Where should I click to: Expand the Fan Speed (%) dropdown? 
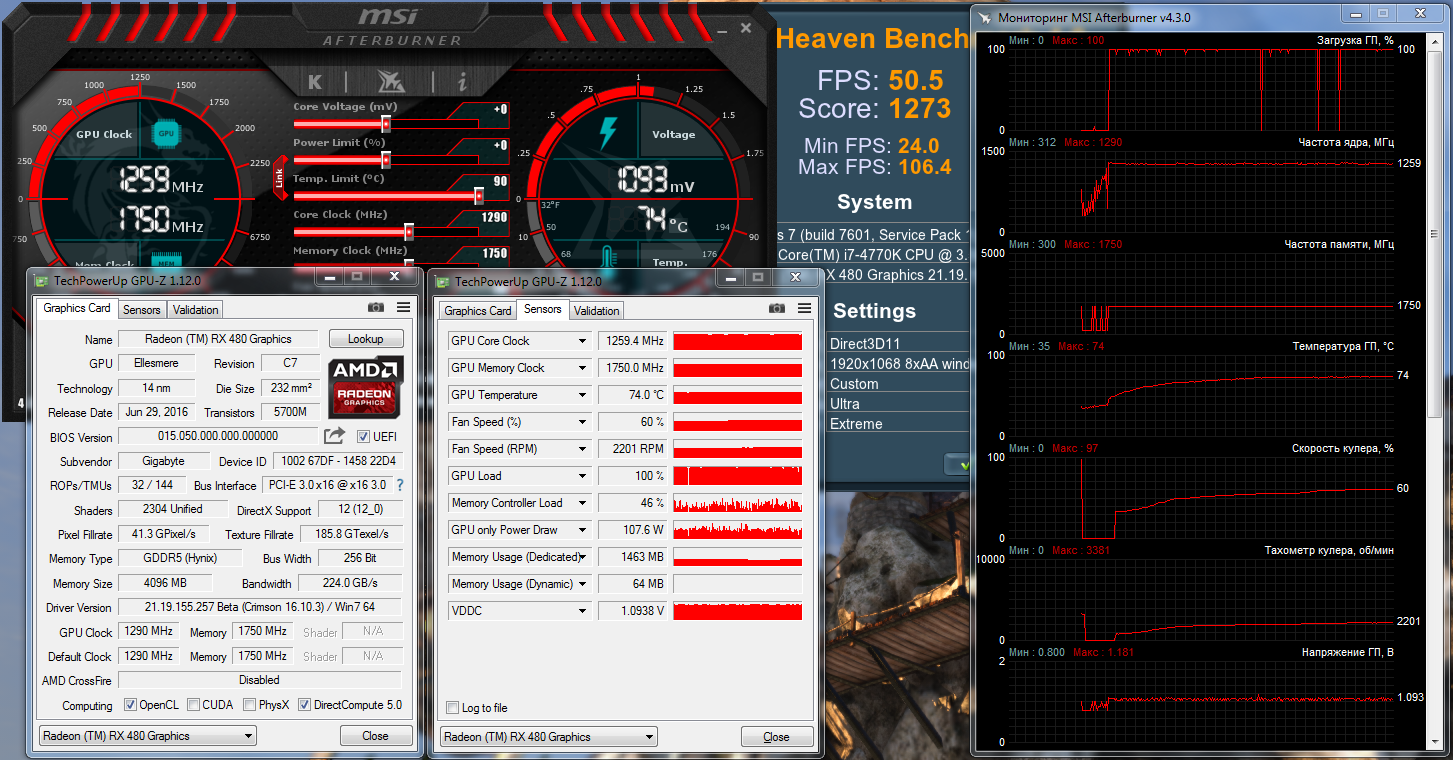coord(582,422)
